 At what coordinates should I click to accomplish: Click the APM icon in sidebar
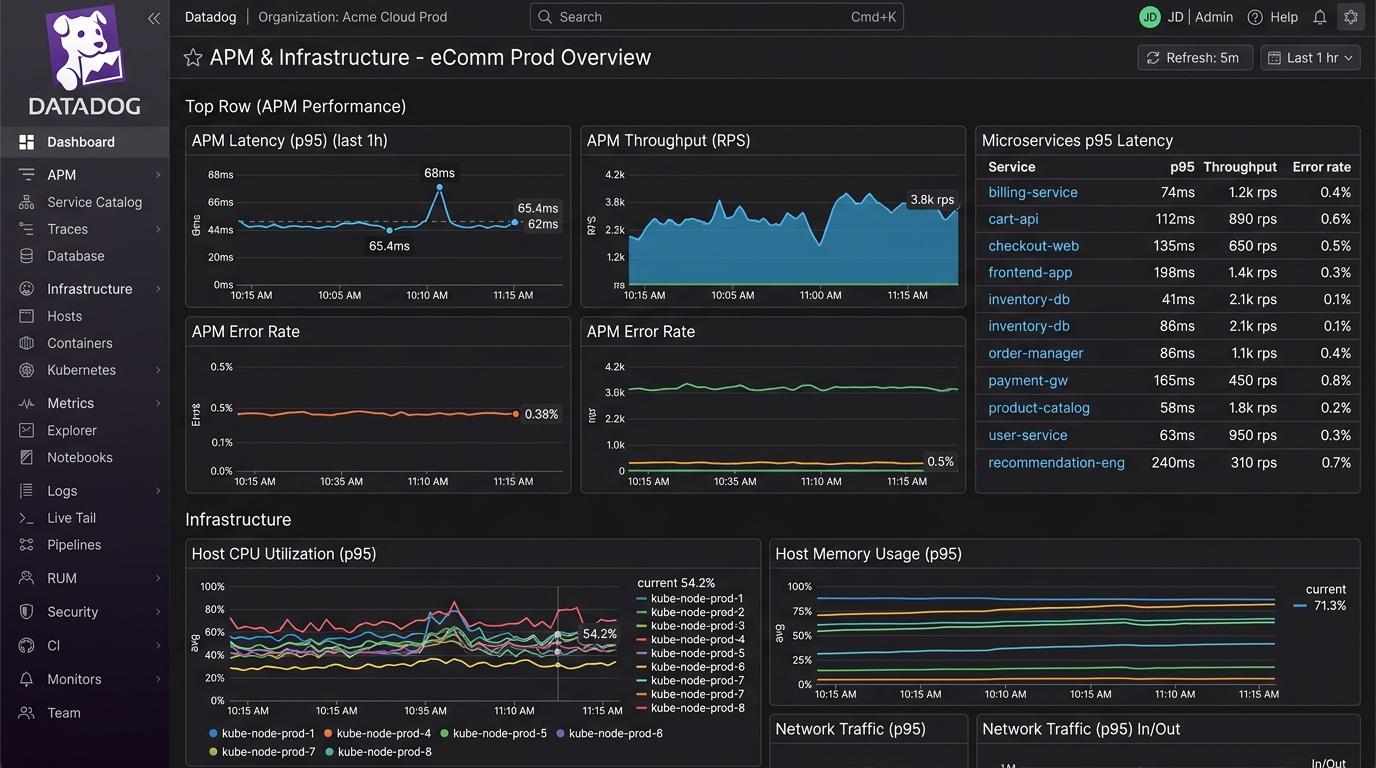pos(27,175)
